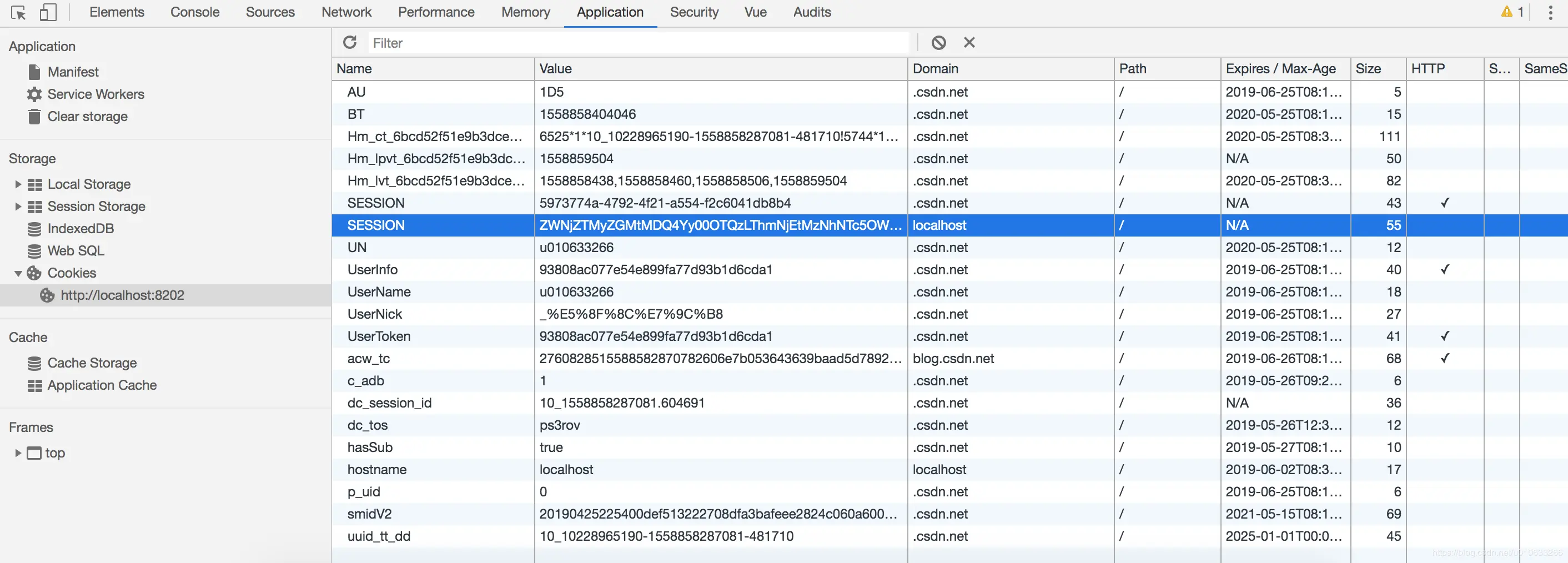Select the dc_session_id cookie row
Viewport: 1568px width, 563px height.
coord(949,403)
